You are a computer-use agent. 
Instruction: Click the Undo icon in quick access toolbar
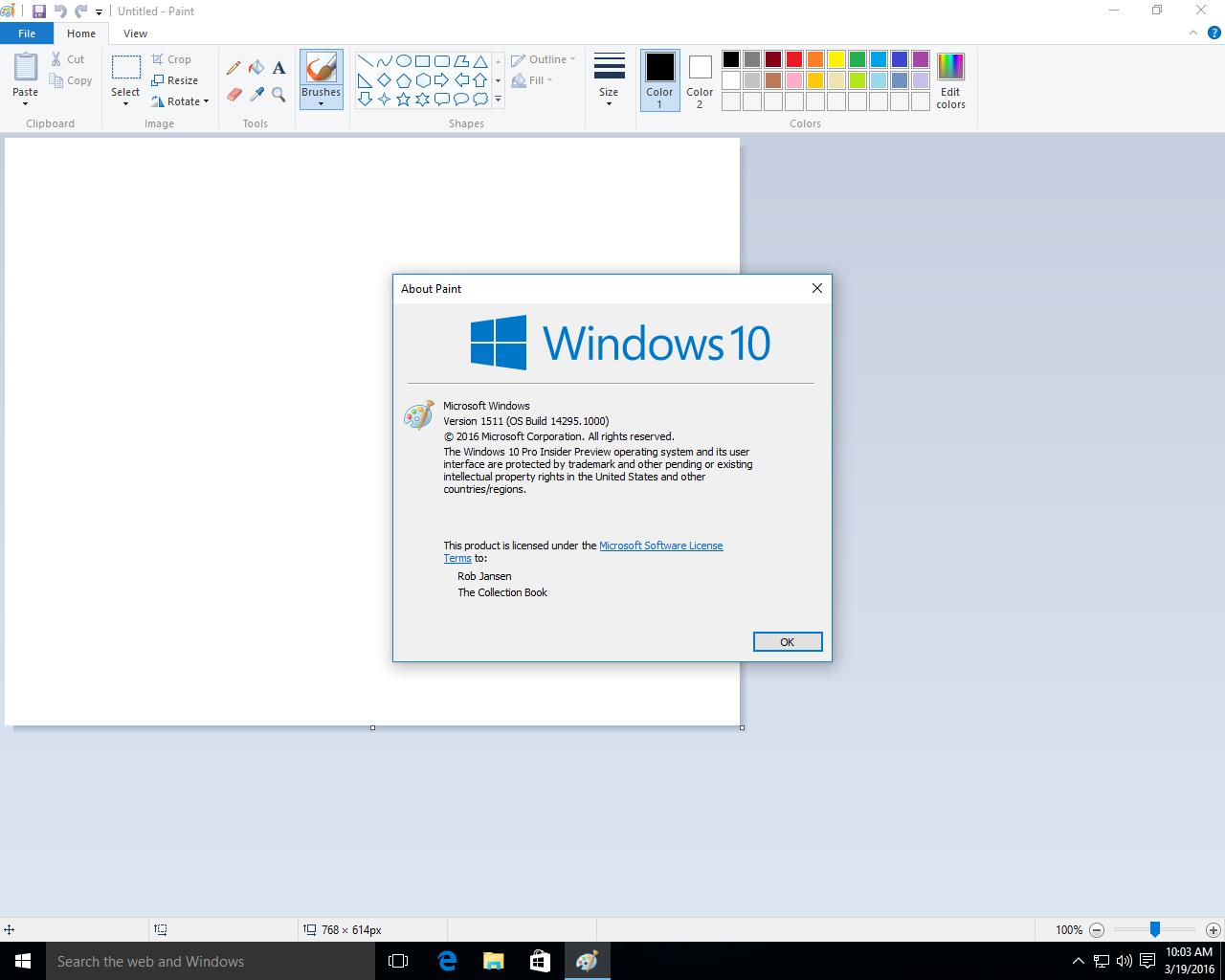60,11
